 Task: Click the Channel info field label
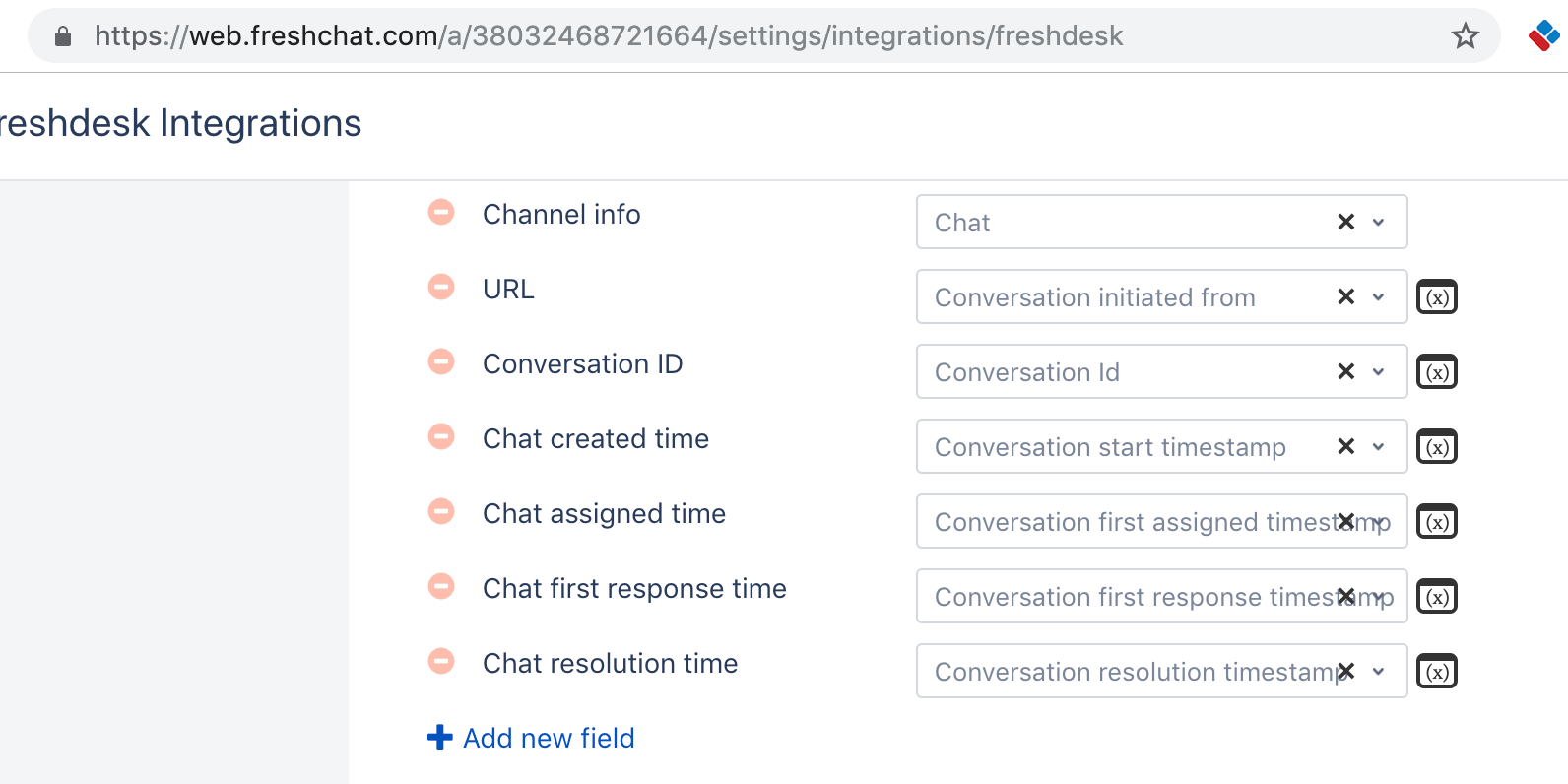click(x=561, y=214)
